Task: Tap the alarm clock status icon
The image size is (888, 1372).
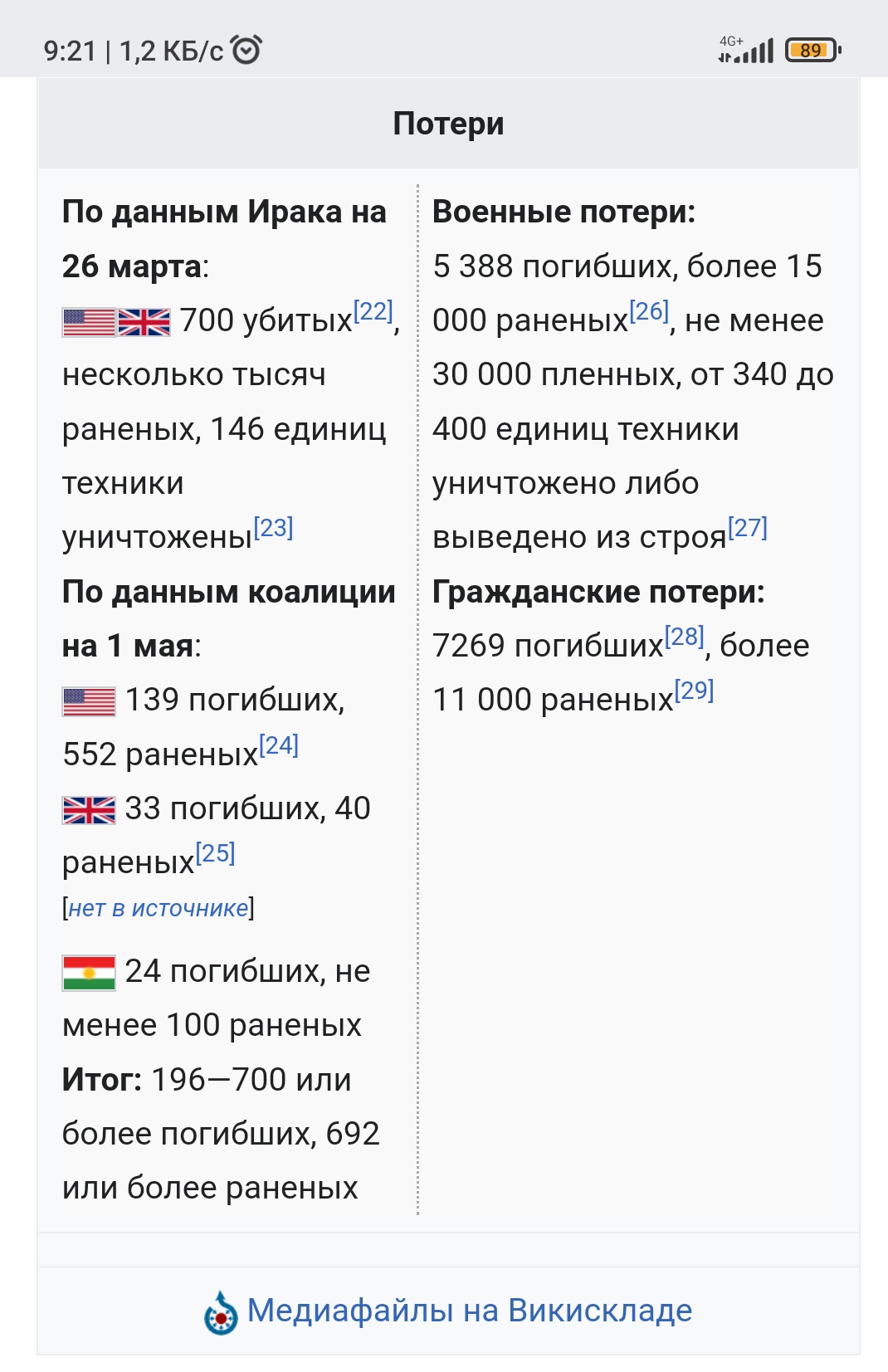Action: click(246, 50)
